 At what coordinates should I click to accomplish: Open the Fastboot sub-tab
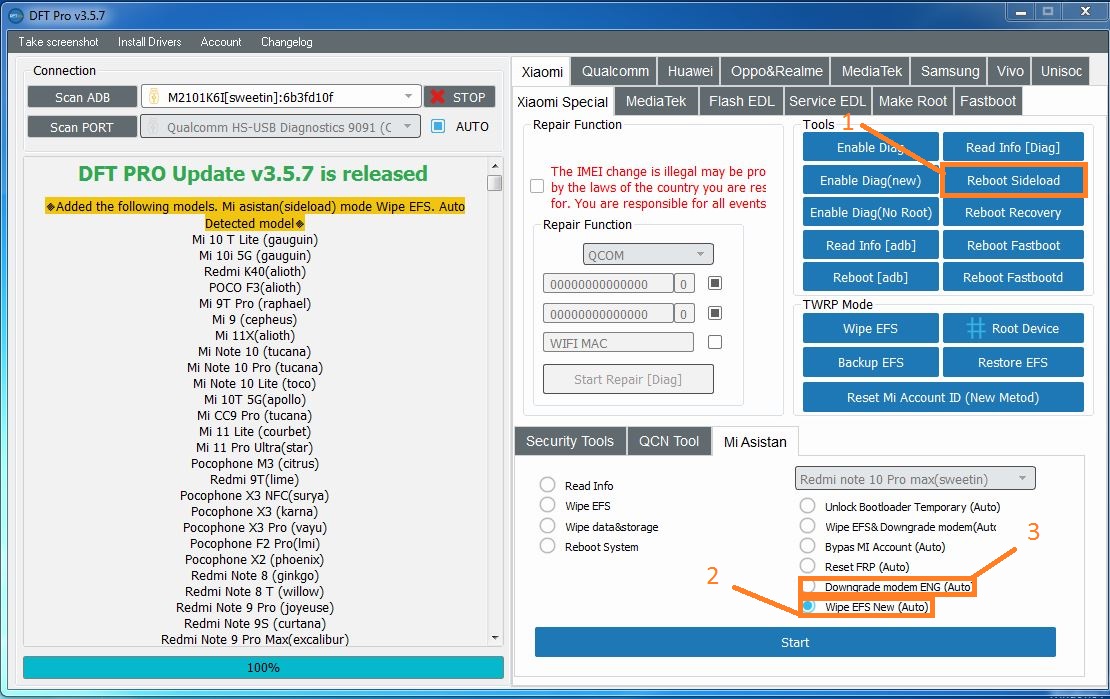pyautogui.click(x=988, y=101)
